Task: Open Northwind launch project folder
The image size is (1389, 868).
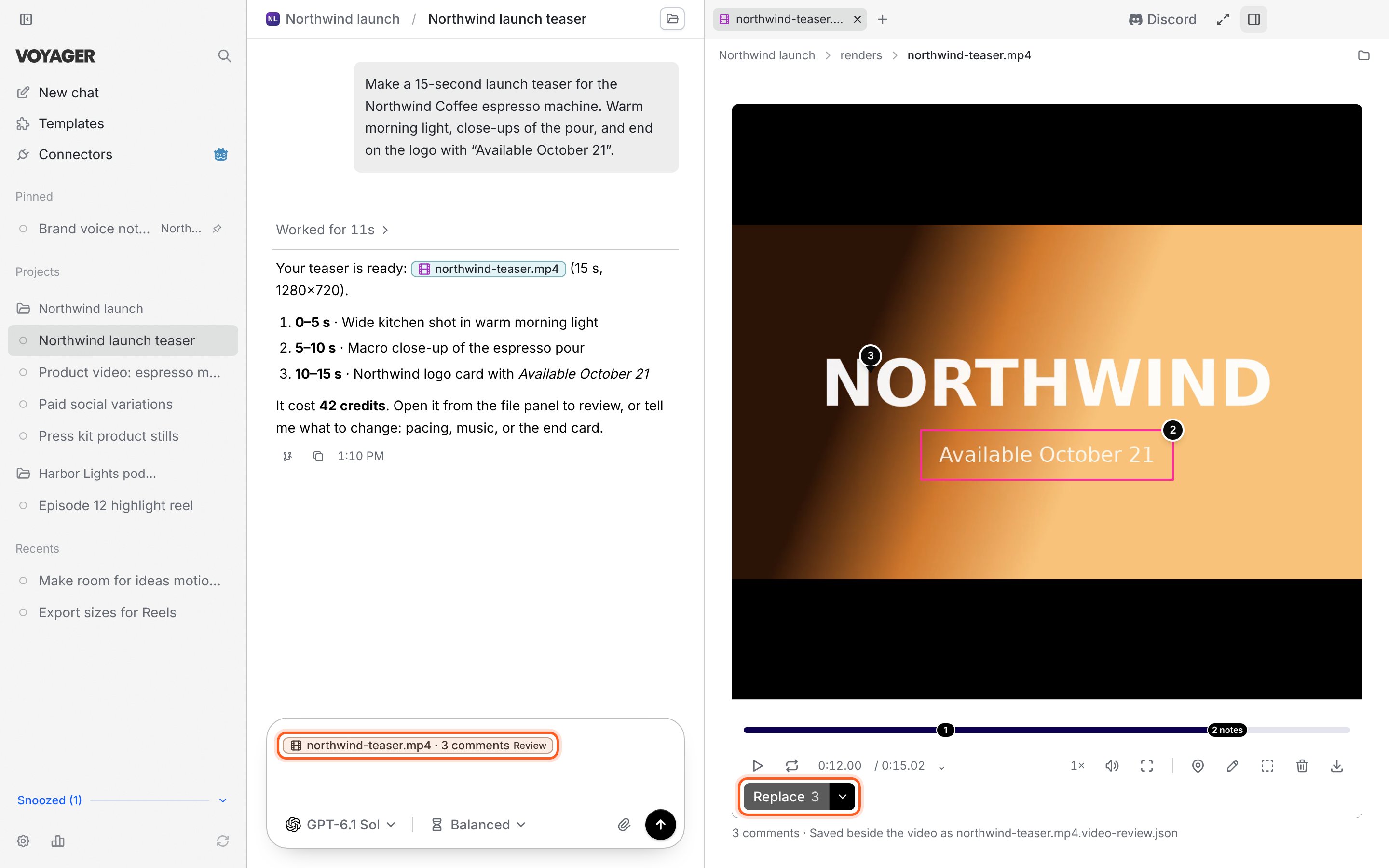Action: 123,308
